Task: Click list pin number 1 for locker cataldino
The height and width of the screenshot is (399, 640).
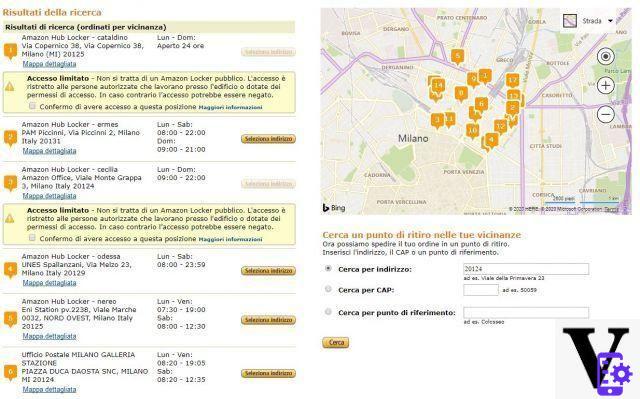Action: point(10,51)
